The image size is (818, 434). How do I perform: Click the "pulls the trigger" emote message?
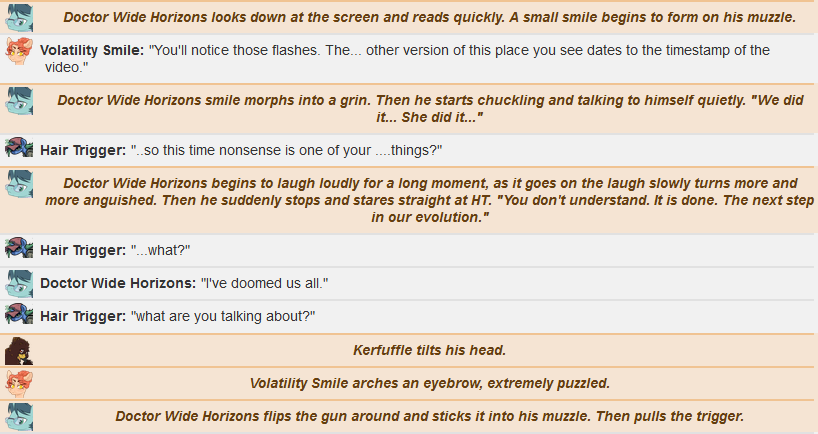click(x=429, y=416)
